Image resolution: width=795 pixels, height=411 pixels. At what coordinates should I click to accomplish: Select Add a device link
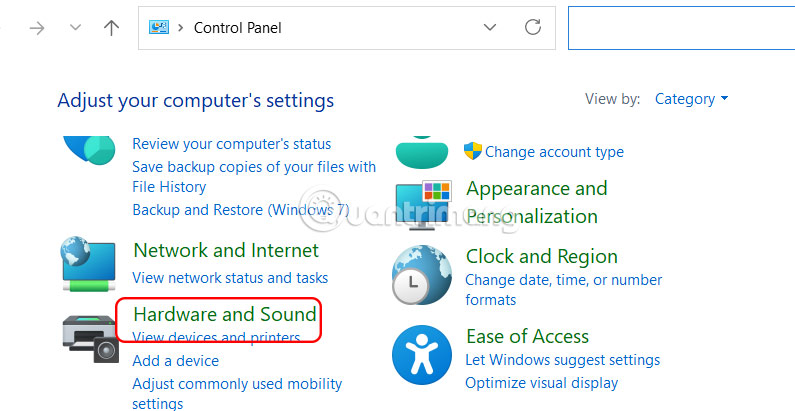coord(175,360)
